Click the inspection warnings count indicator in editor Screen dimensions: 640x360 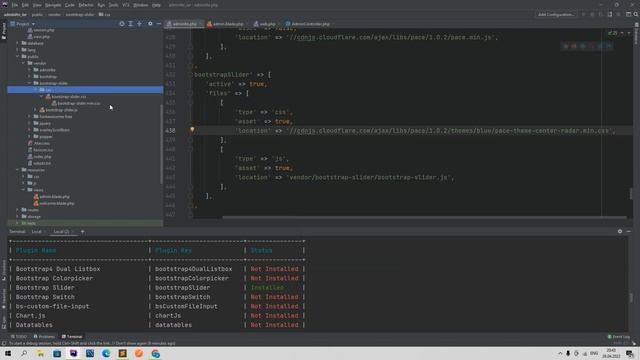pos(613,33)
